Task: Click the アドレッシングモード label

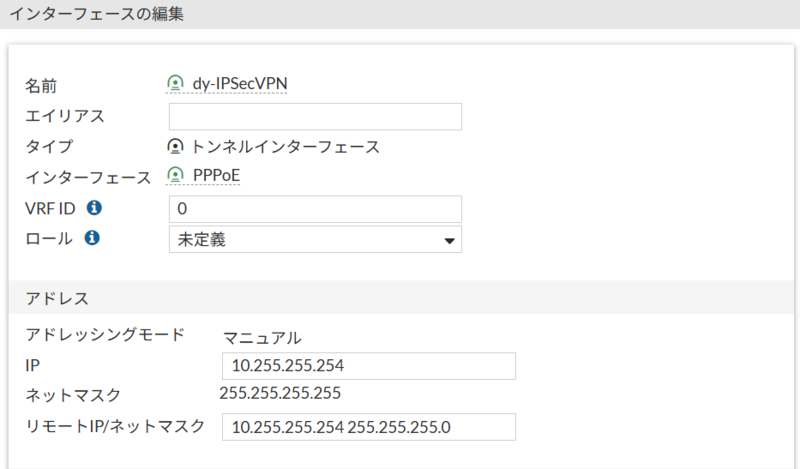Action: pyautogui.click(x=105, y=335)
